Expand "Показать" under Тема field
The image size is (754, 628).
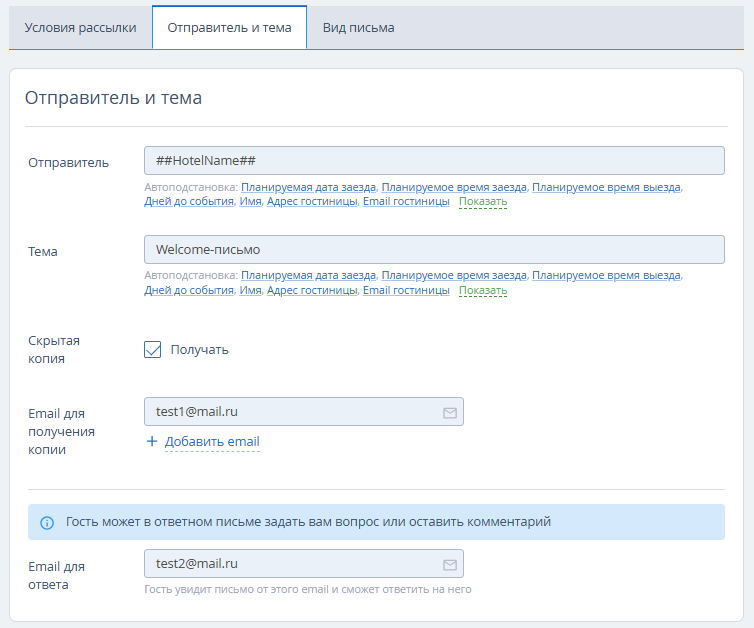click(482, 291)
